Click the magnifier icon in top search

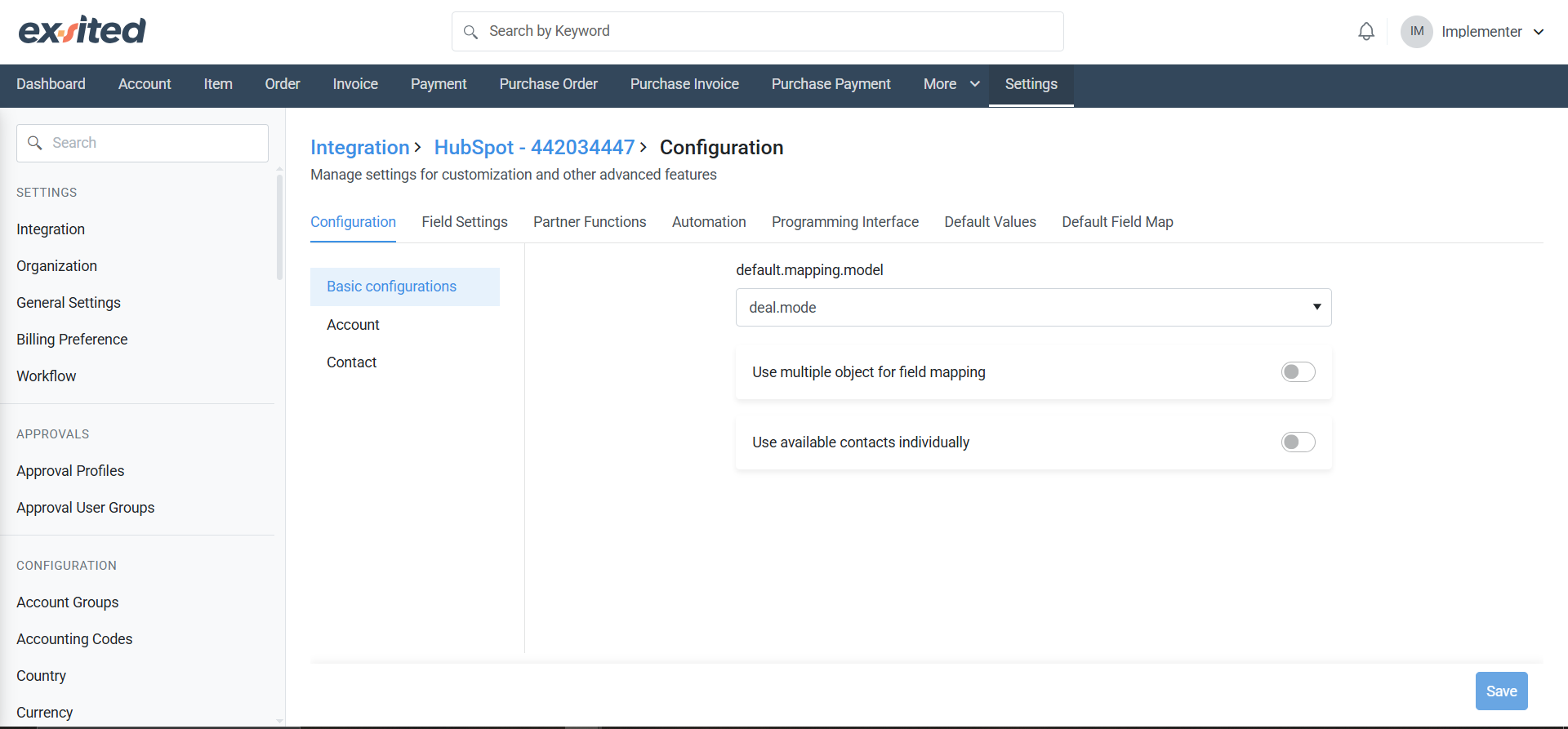[470, 32]
